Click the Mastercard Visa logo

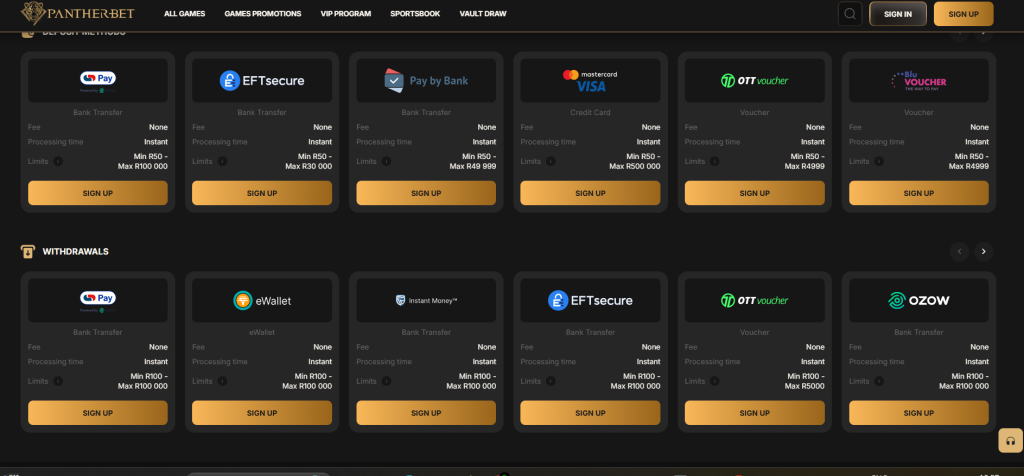590,80
